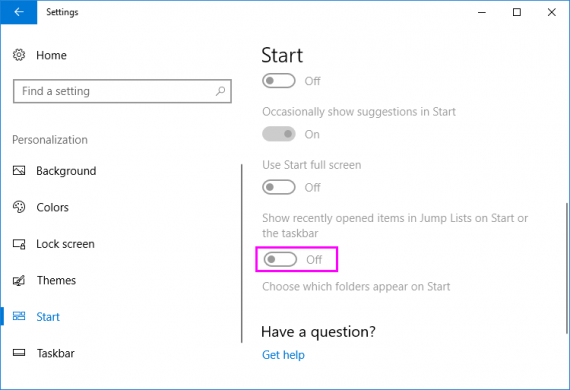570x390 pixels.
Task: Click the Find a setting search box
Action: [x=122, y=91]
